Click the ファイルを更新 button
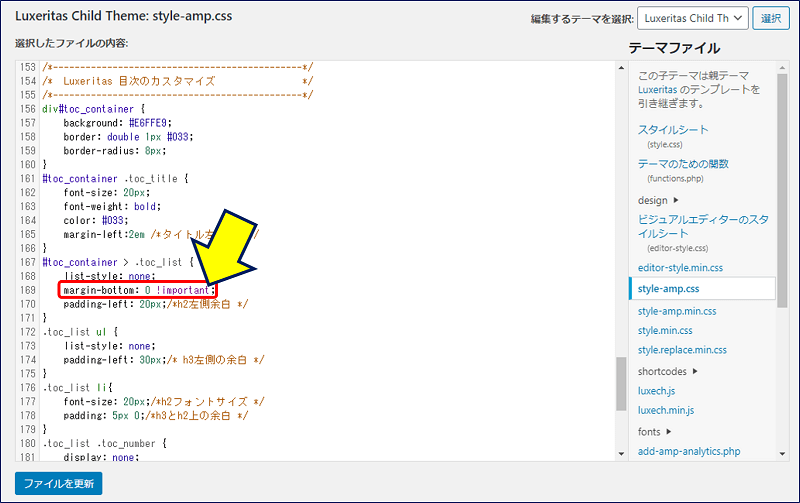 (x=59, y=483)
